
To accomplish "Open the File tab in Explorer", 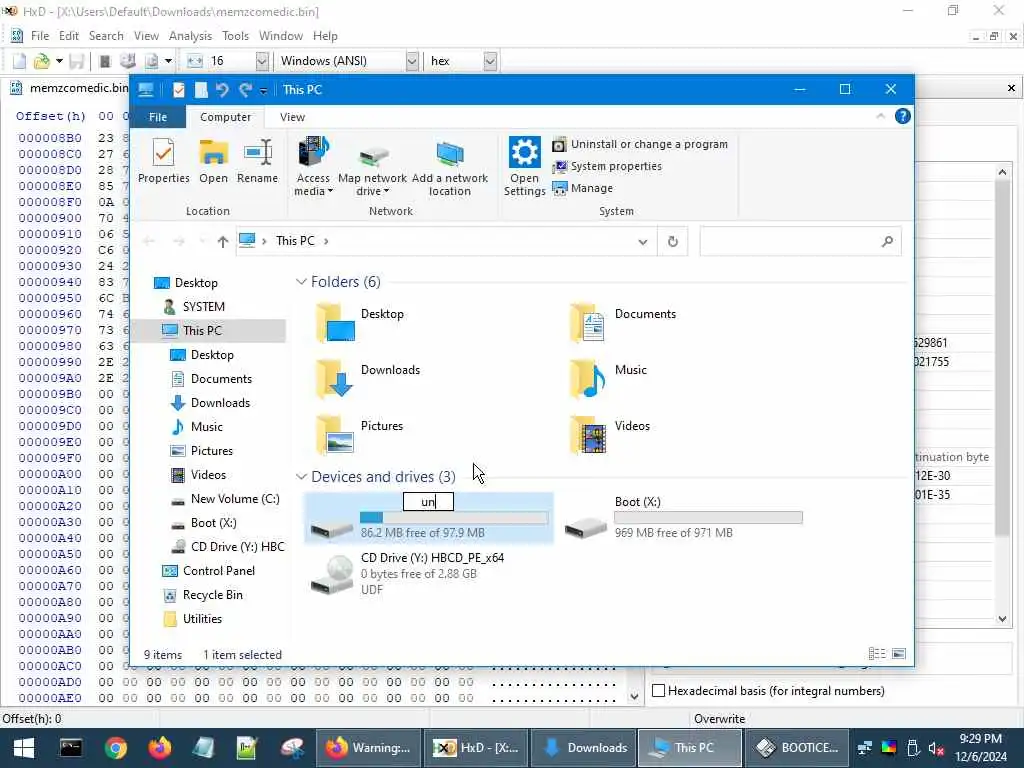I will [158, 117].
